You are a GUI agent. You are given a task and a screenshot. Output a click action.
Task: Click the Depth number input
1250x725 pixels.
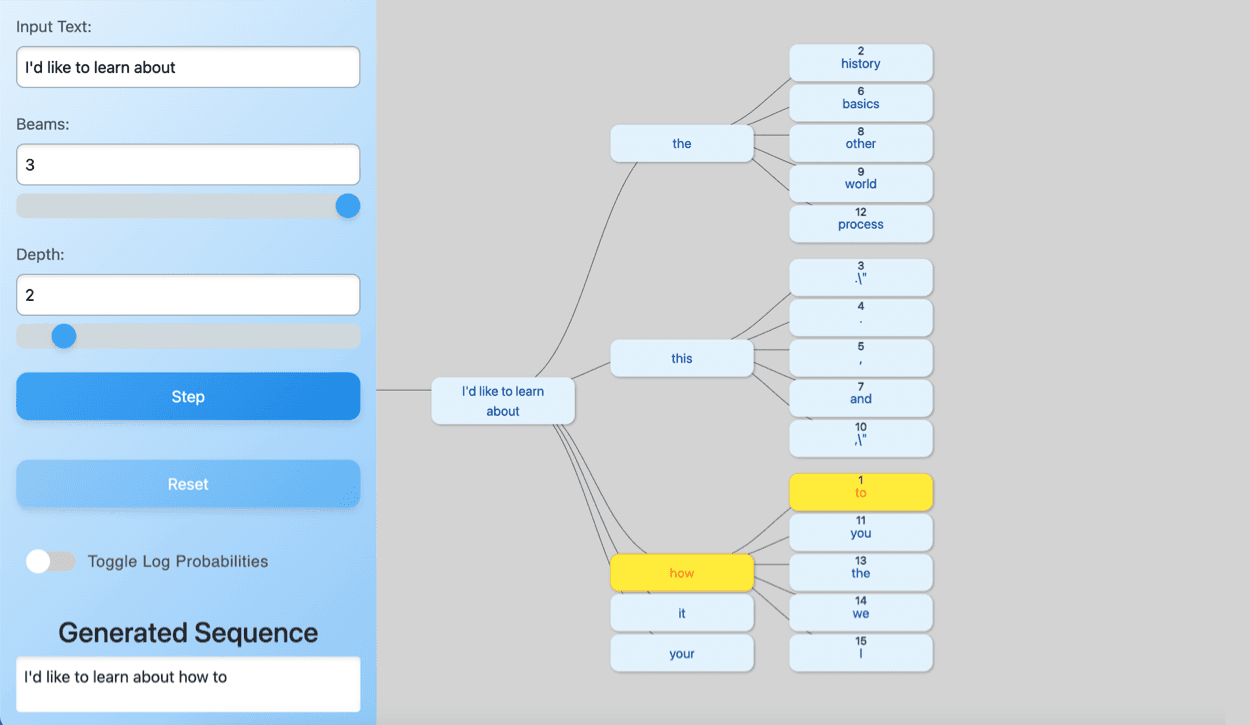187,295
